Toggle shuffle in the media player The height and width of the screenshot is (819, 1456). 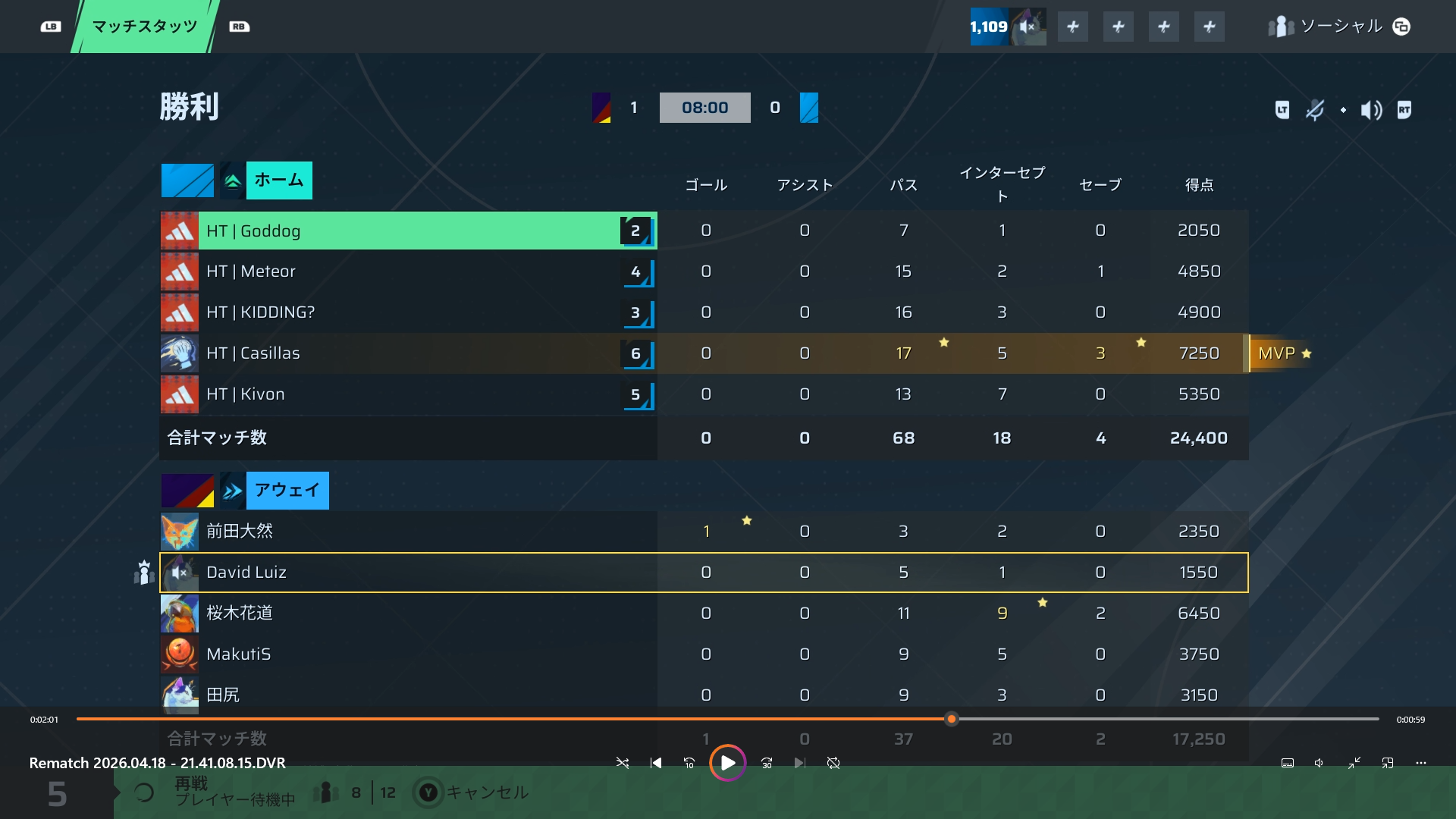coord(623,763)
